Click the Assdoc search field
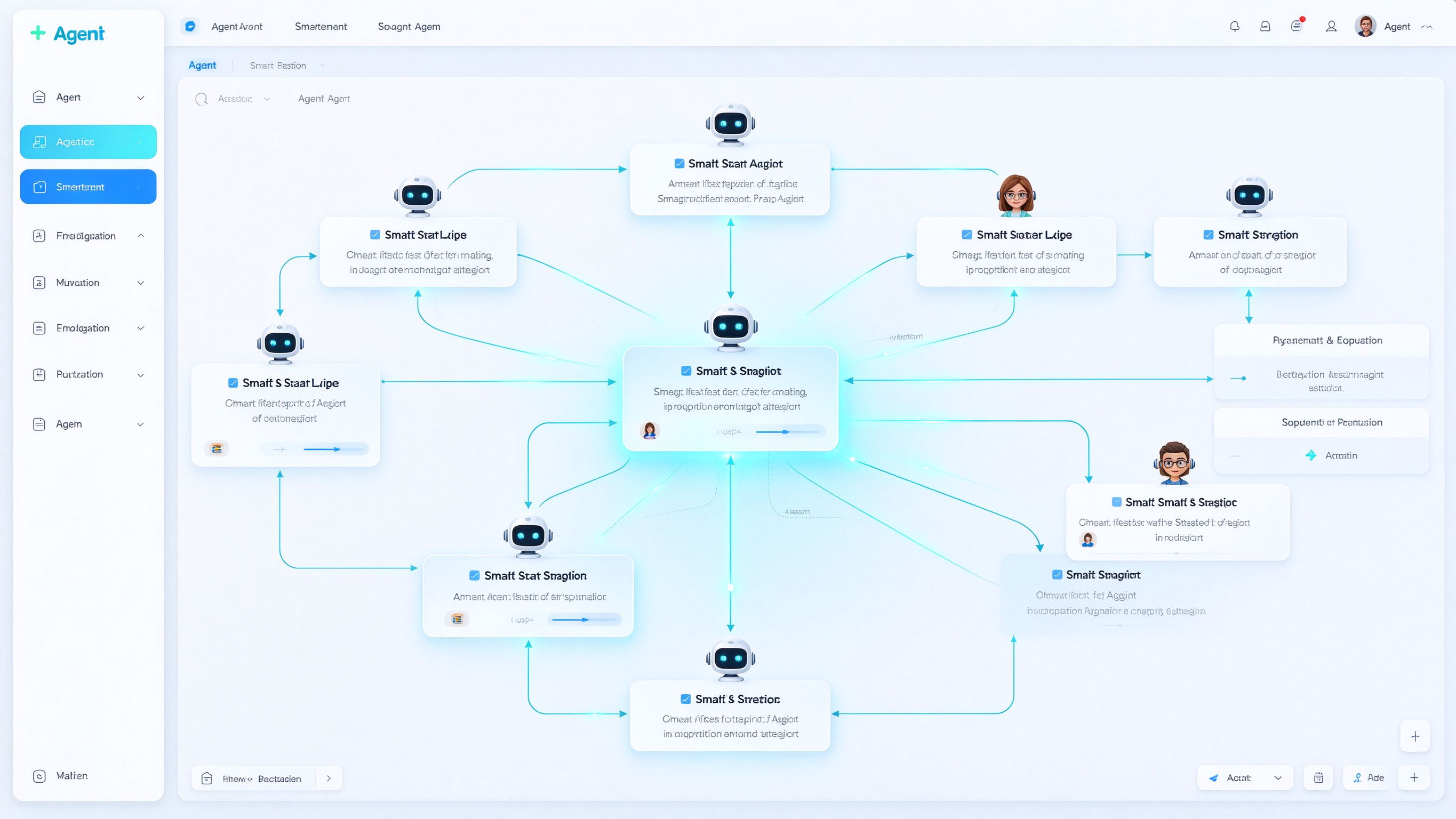1456x819 pixels. 235,99
